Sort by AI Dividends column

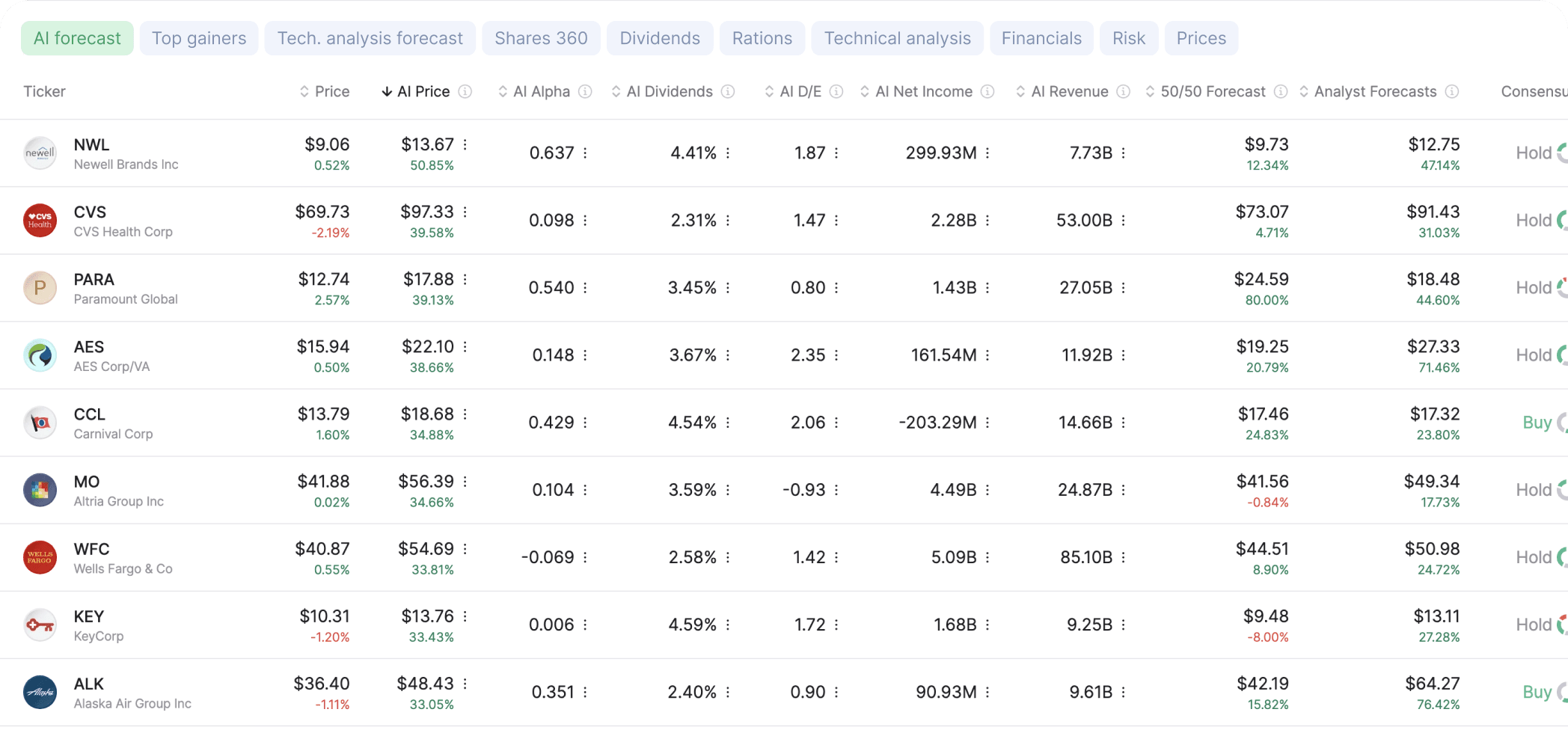click(662, 91)
